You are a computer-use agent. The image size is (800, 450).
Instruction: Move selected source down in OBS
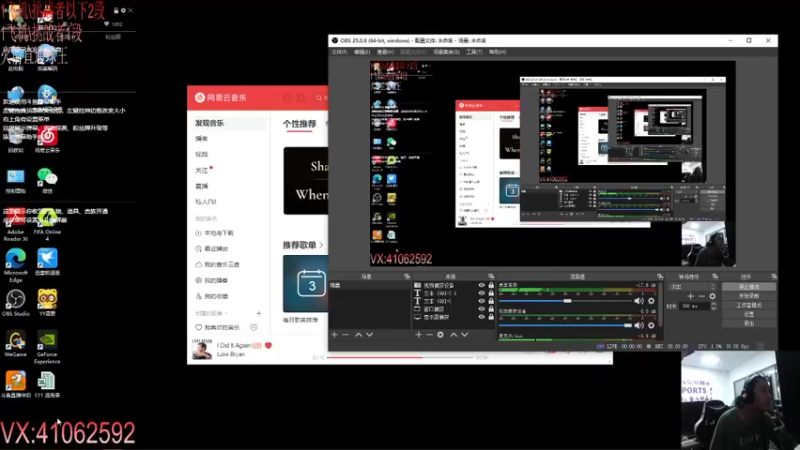pyautogui.click(x=464, y=335)
